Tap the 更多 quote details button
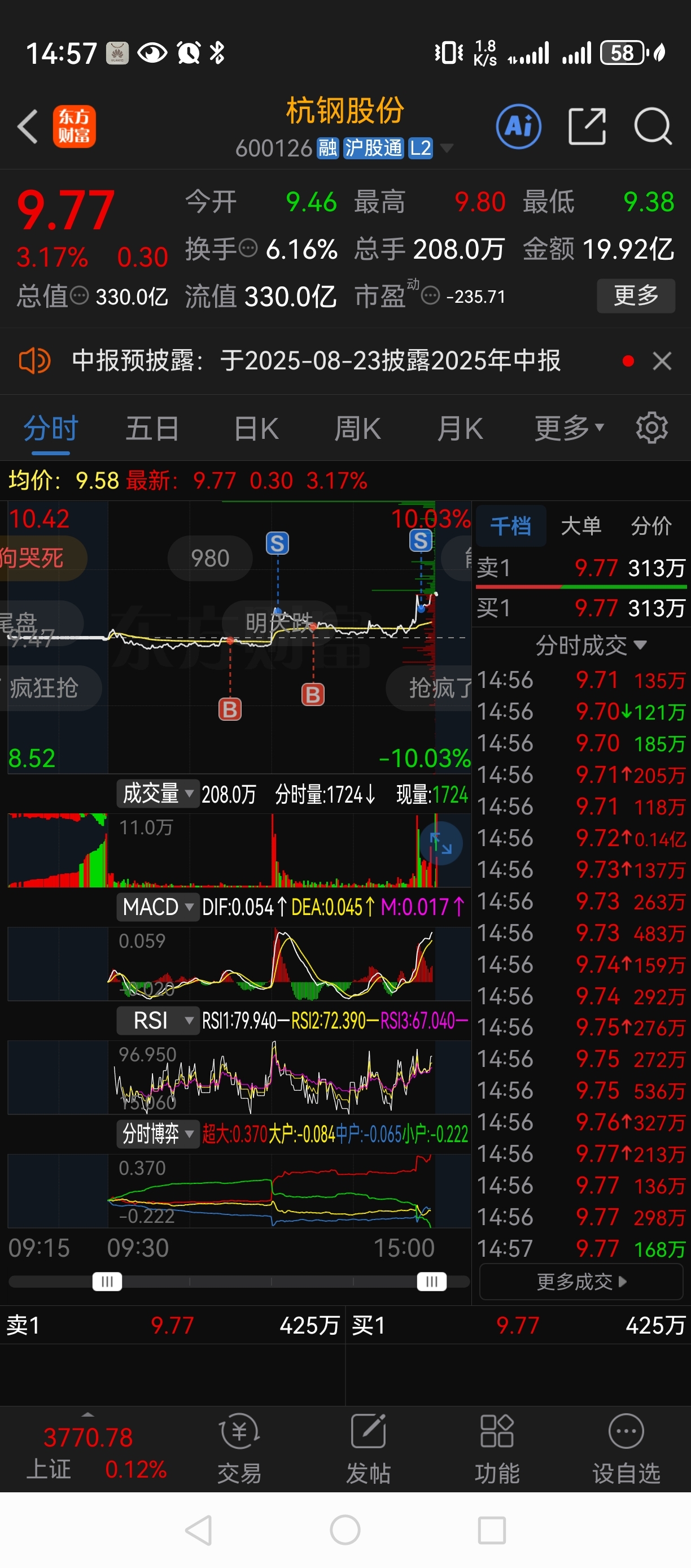The width and height of the screenshot is (691, 1568). [x=636, y=296]
